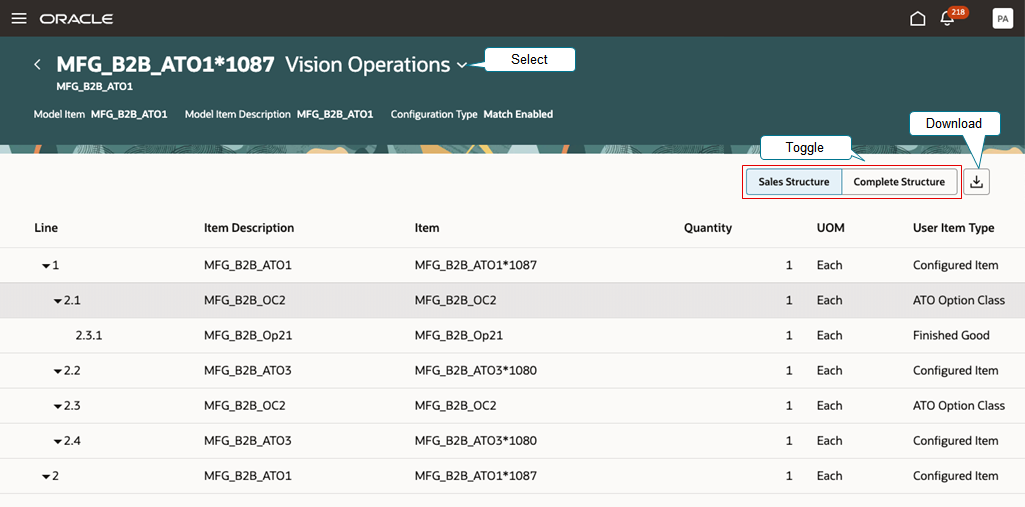1025x507 pixels.
Task: Click the Oracle logo
Action: (x=76, y=18)
